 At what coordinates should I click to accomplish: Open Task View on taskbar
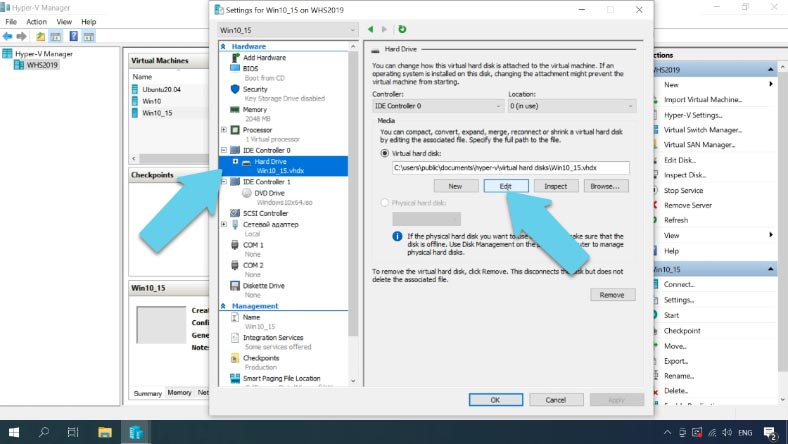[x=73, y=432]
